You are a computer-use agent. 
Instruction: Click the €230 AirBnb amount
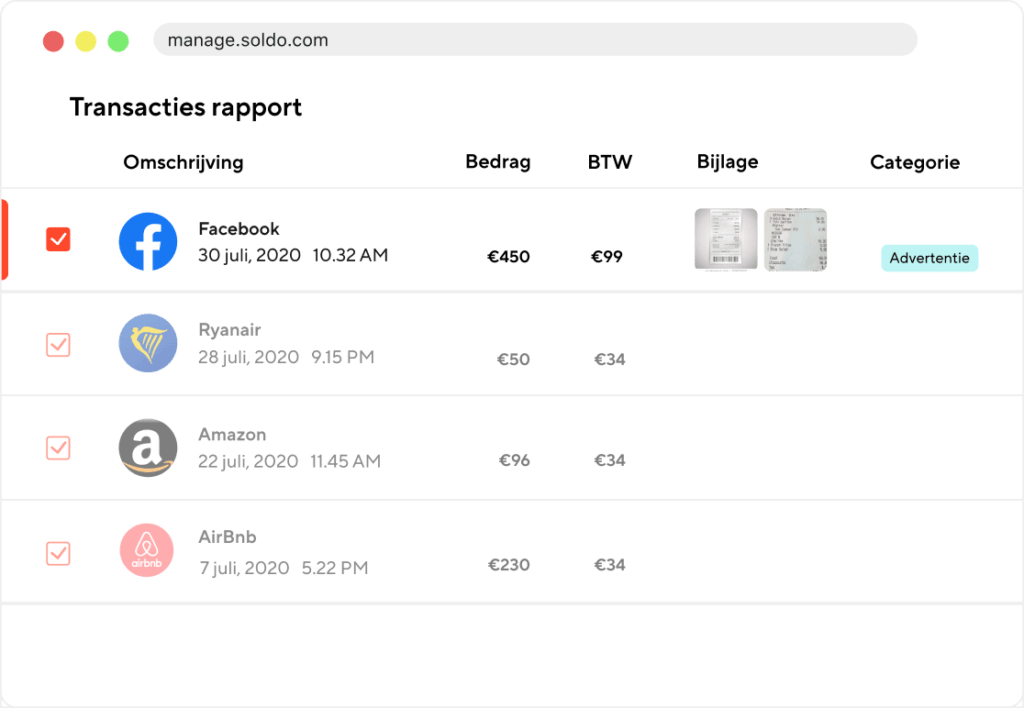pos(509,565)
